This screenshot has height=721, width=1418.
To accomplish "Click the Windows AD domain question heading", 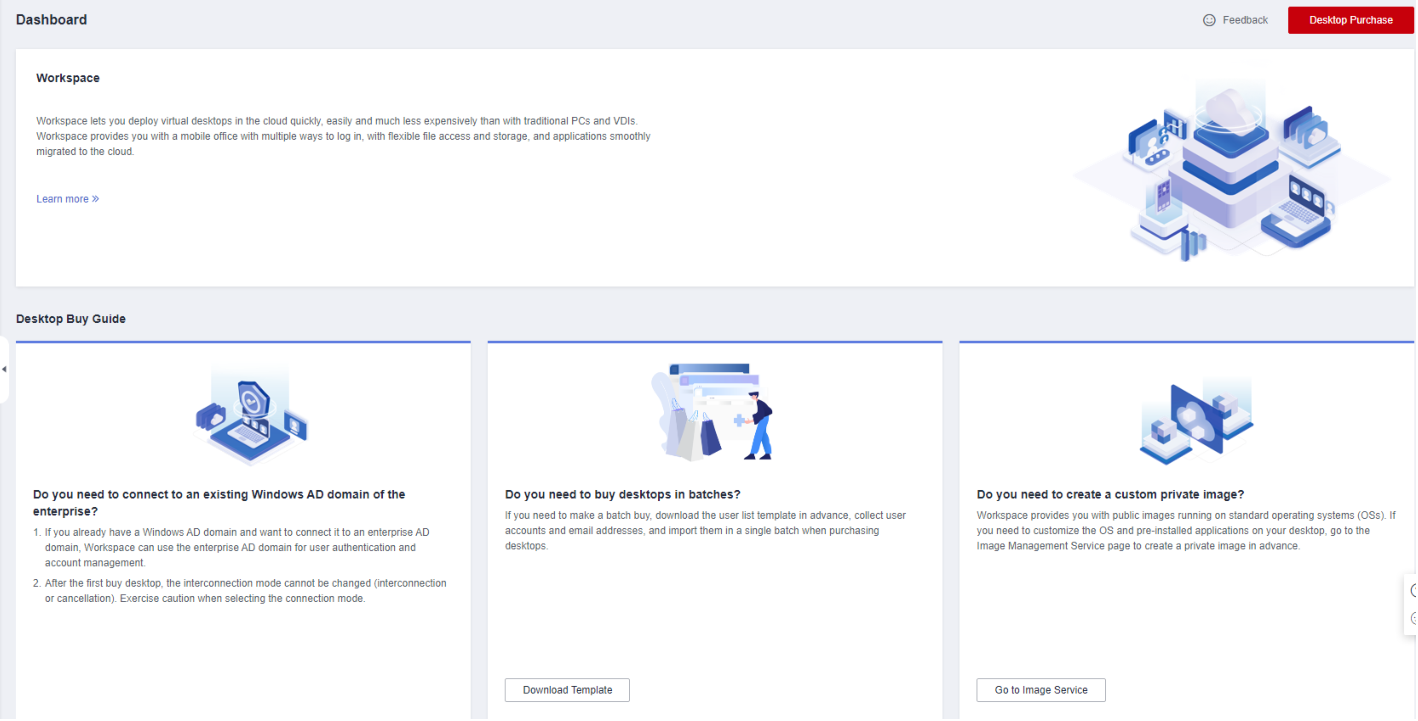I will click(x=219, y=503).
